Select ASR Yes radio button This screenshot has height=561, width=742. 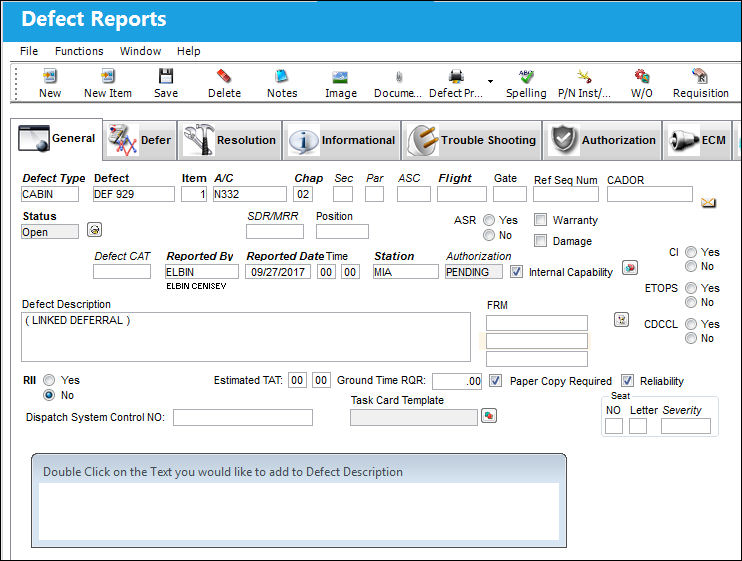489,220
